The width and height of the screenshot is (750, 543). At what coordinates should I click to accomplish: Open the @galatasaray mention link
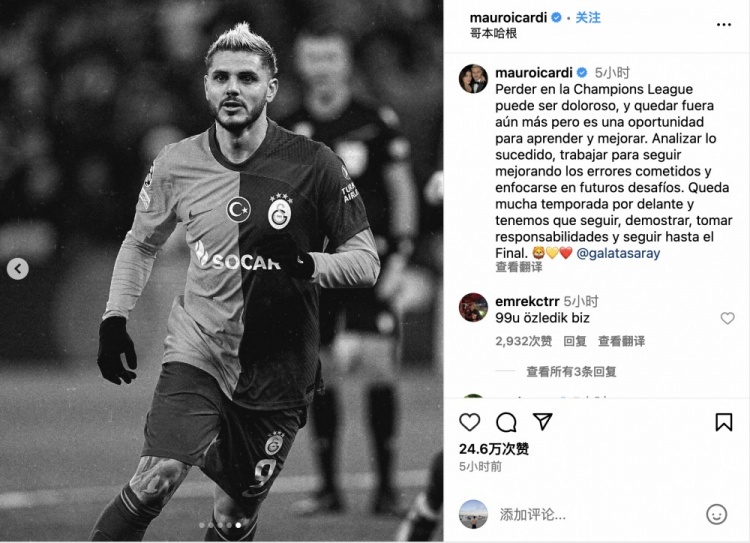point(618,253)
